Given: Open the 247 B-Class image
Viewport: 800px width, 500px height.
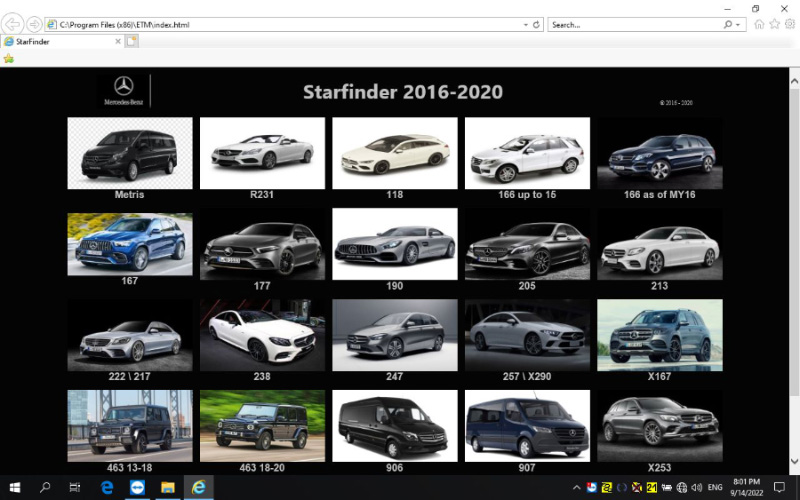Looking at the screenshot, I should [395, 335].
